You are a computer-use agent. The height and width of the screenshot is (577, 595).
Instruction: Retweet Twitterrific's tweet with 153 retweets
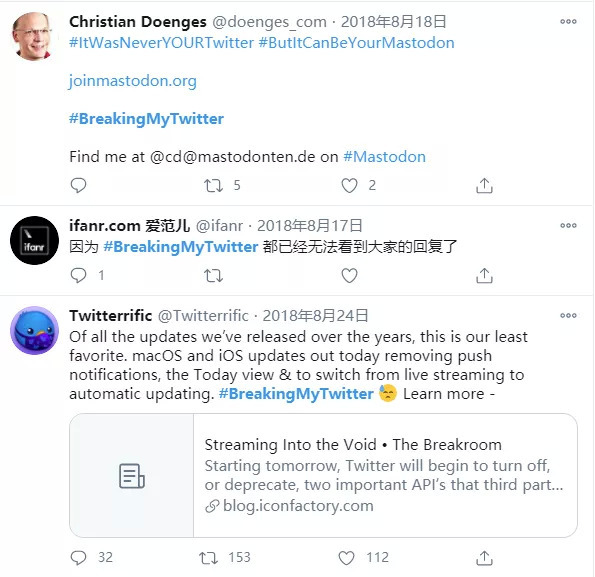click(x=208, y=558)
